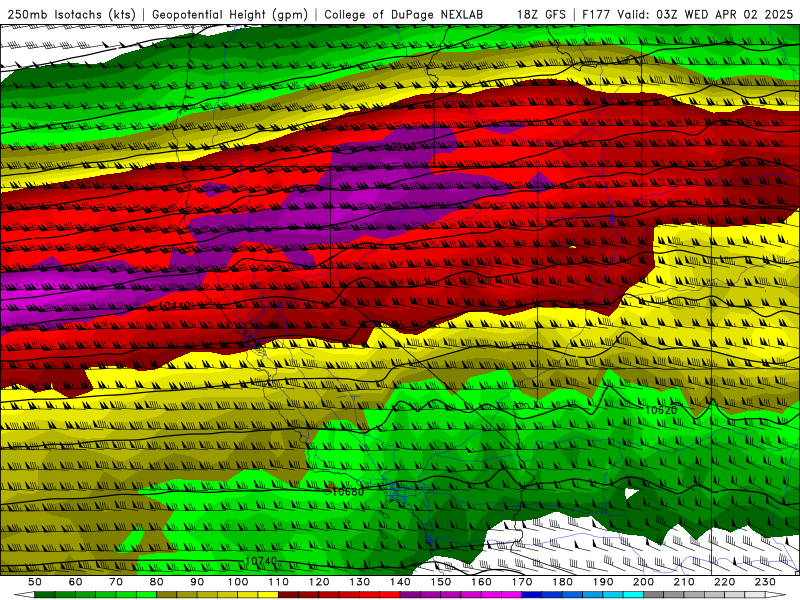Click the darkest green swatch on the color bar

point(44,595)
